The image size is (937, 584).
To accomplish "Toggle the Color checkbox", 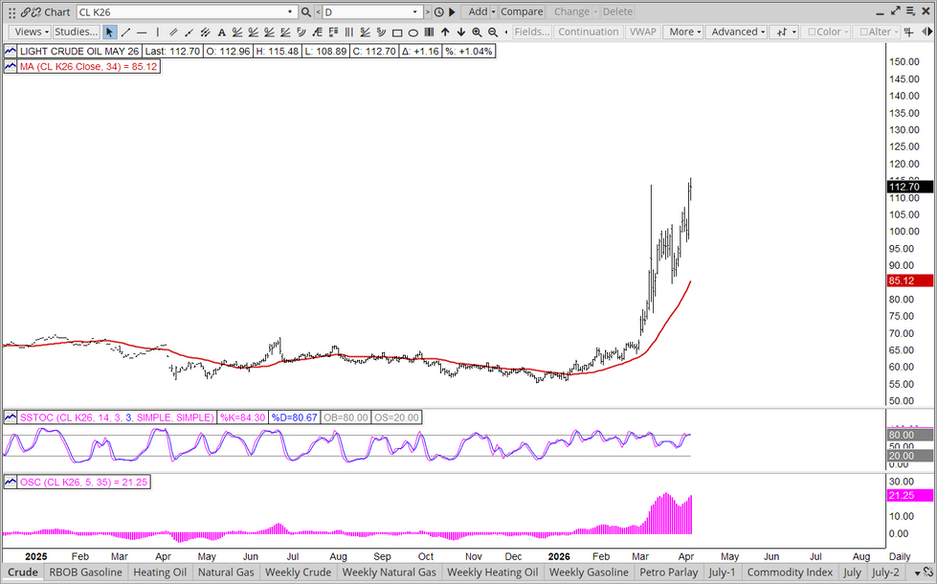I will point(812,32).
